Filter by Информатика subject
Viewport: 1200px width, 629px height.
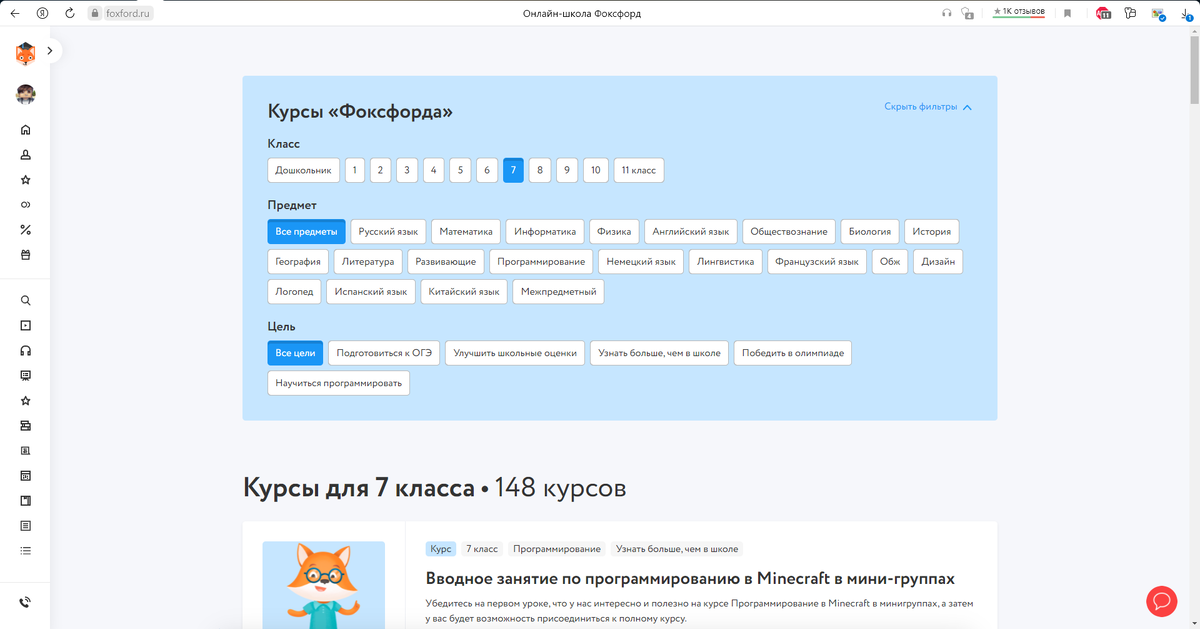point(545,232)
